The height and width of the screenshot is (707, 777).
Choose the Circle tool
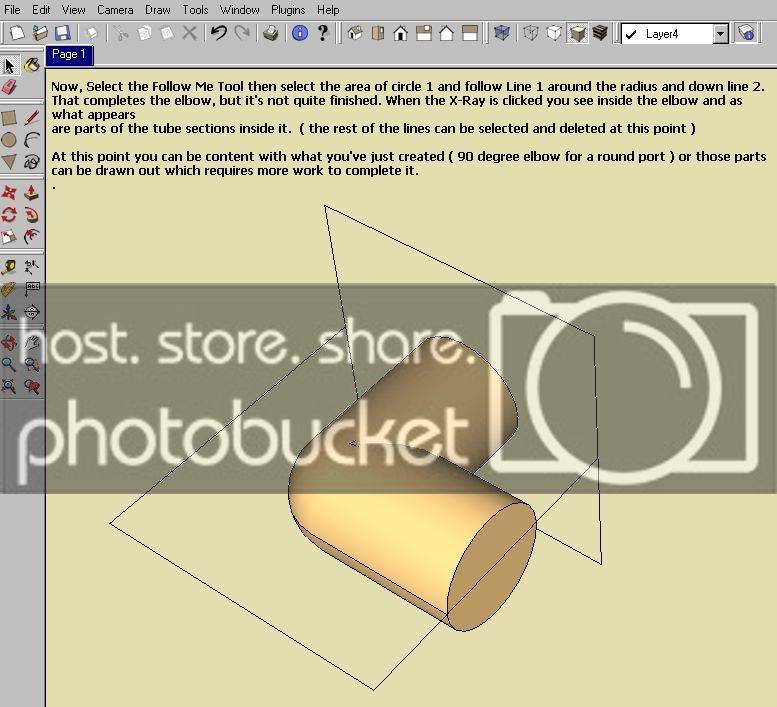[x=9, y=140]
